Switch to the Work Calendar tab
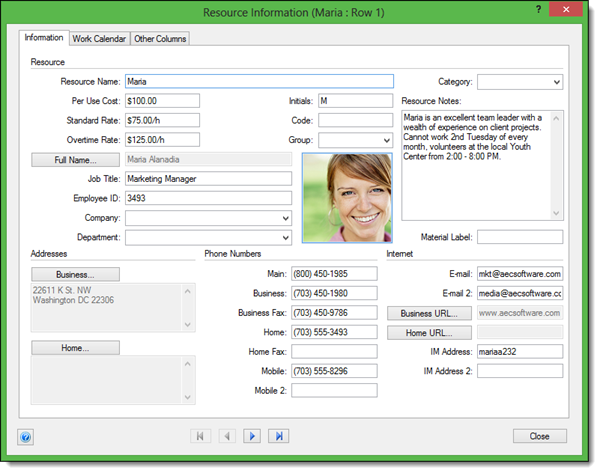 coord(99,39)
